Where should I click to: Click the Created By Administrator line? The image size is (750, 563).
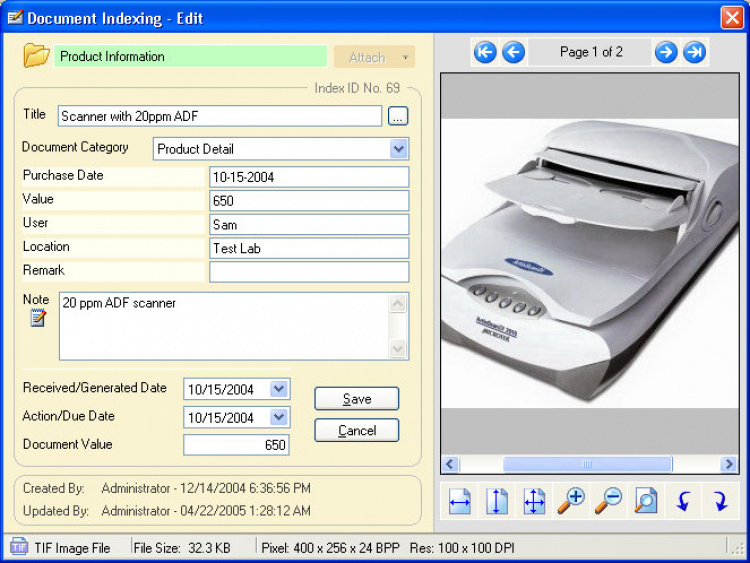[x=167, y=488]
